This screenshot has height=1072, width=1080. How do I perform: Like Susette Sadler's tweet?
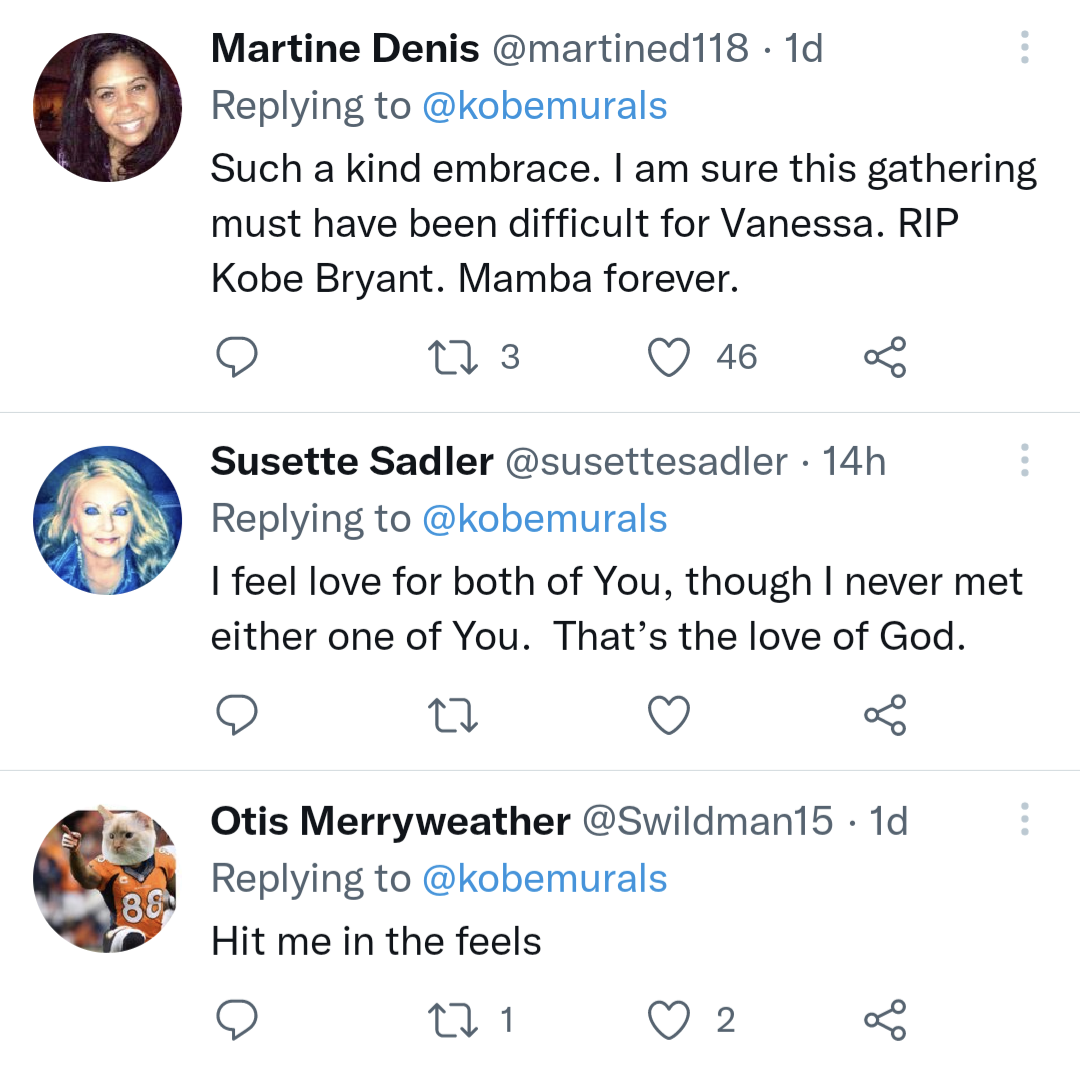[x=670, y=715]
